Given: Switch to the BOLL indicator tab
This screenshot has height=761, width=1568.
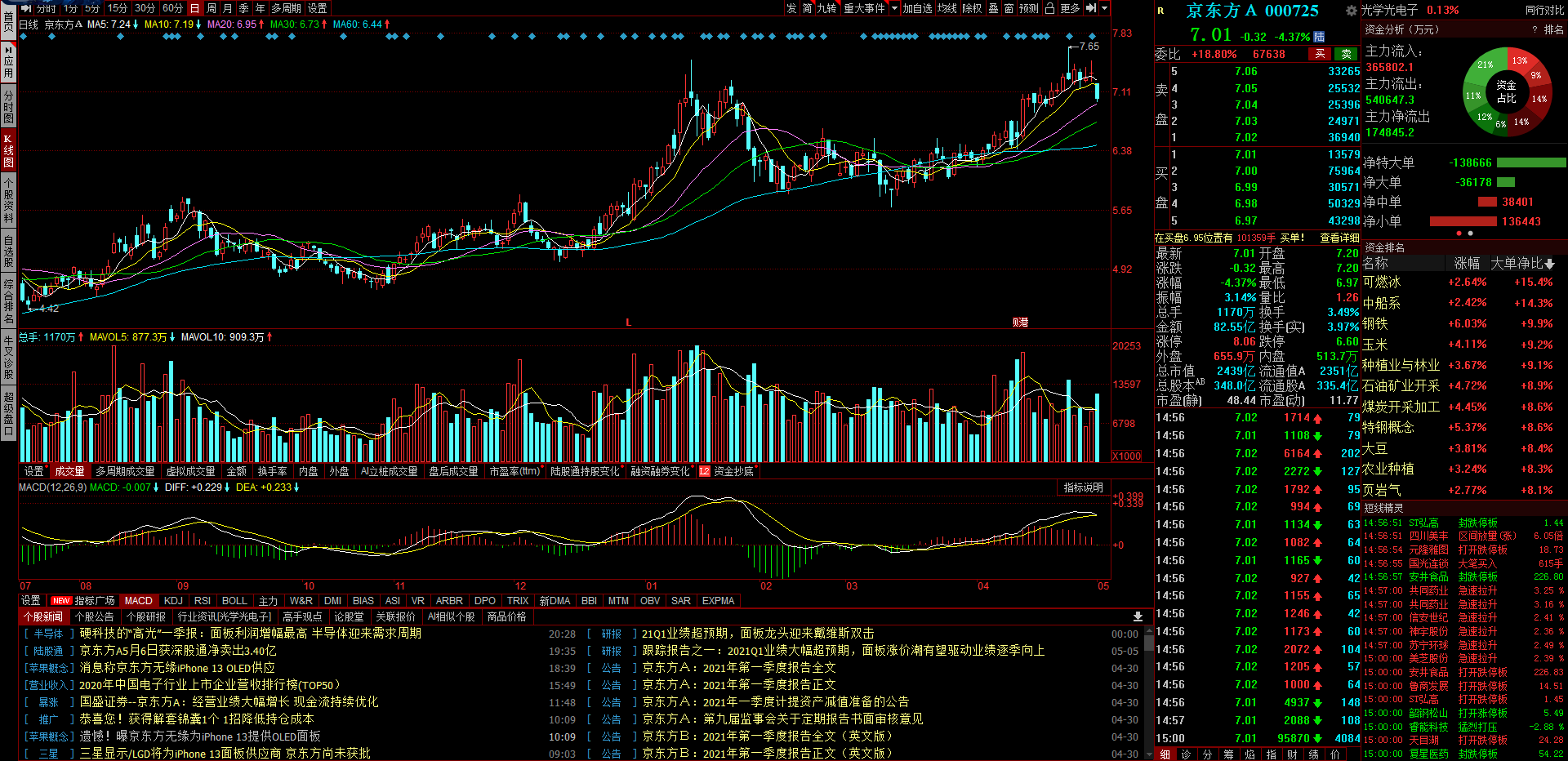Looking at the screenshot, I should [x=234, y=601].
